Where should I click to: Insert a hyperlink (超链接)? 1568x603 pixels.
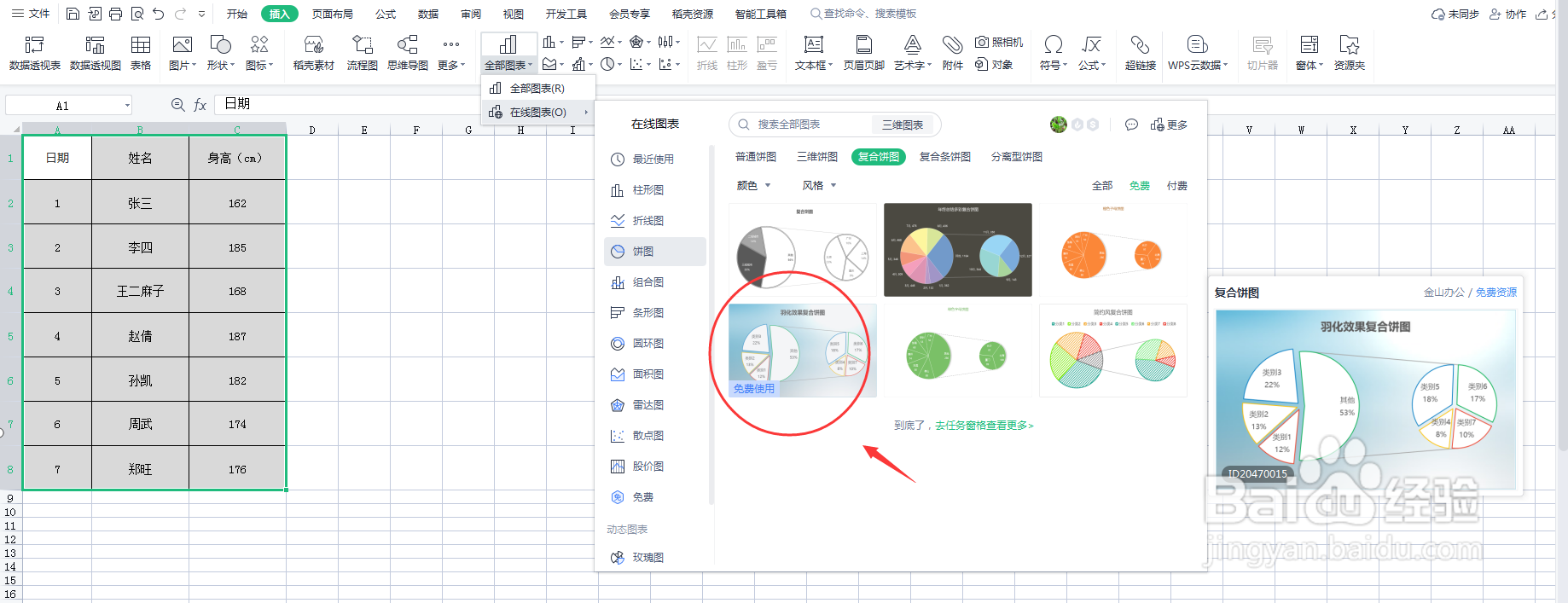coord(1140,53)
